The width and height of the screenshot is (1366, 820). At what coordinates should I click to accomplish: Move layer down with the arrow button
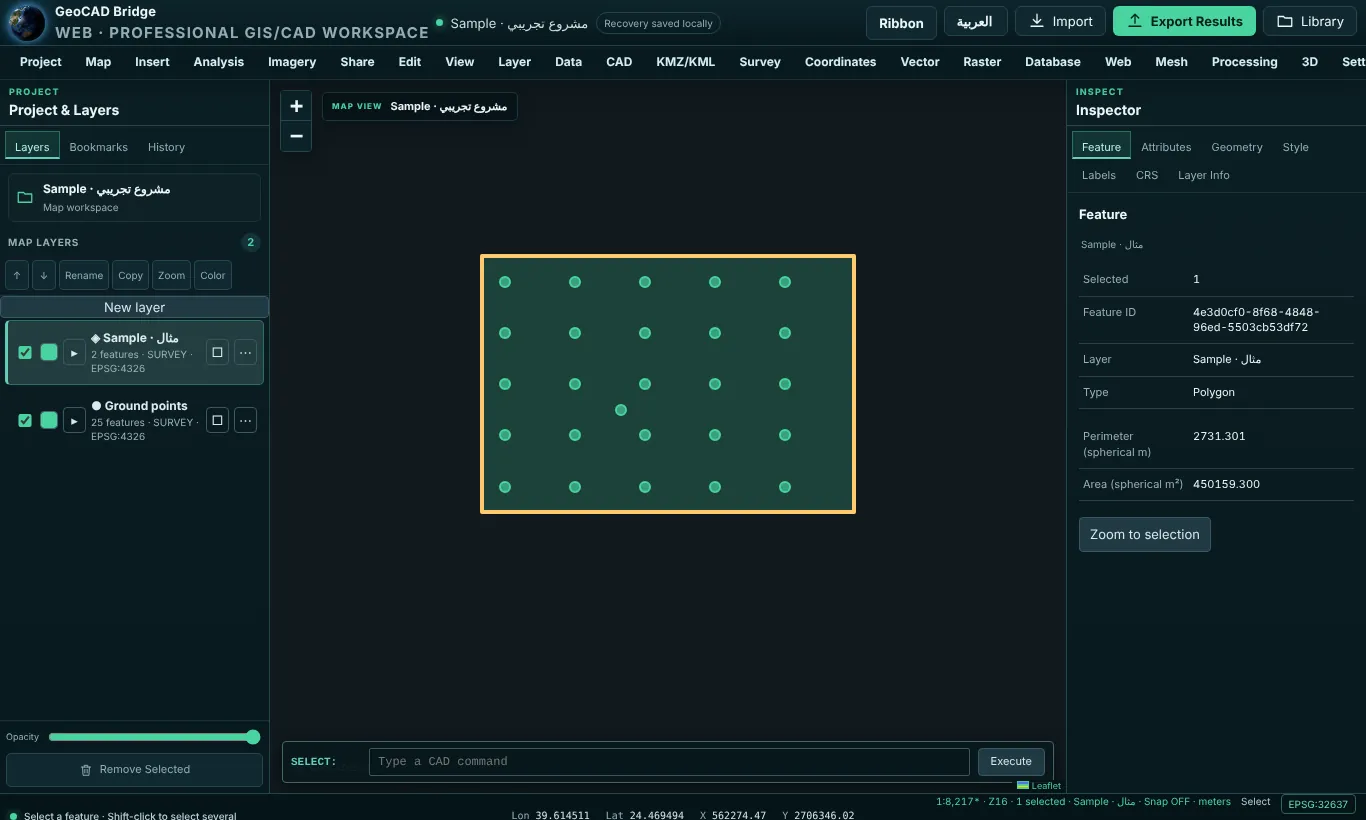(44, 275)
